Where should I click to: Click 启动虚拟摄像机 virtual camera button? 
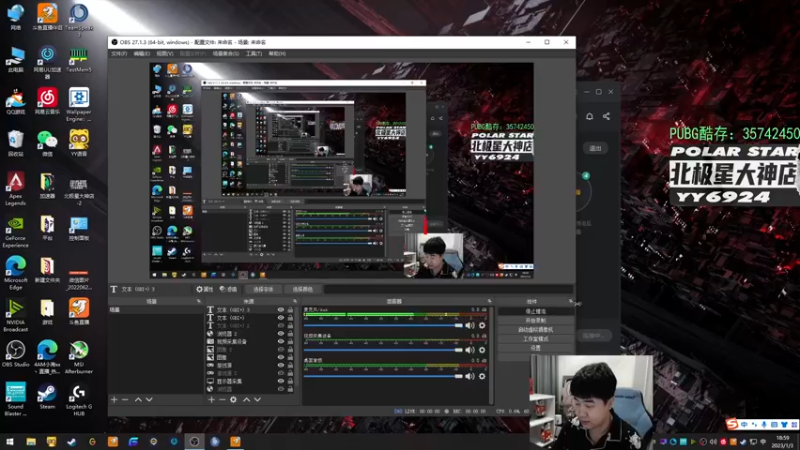[536, 330]
